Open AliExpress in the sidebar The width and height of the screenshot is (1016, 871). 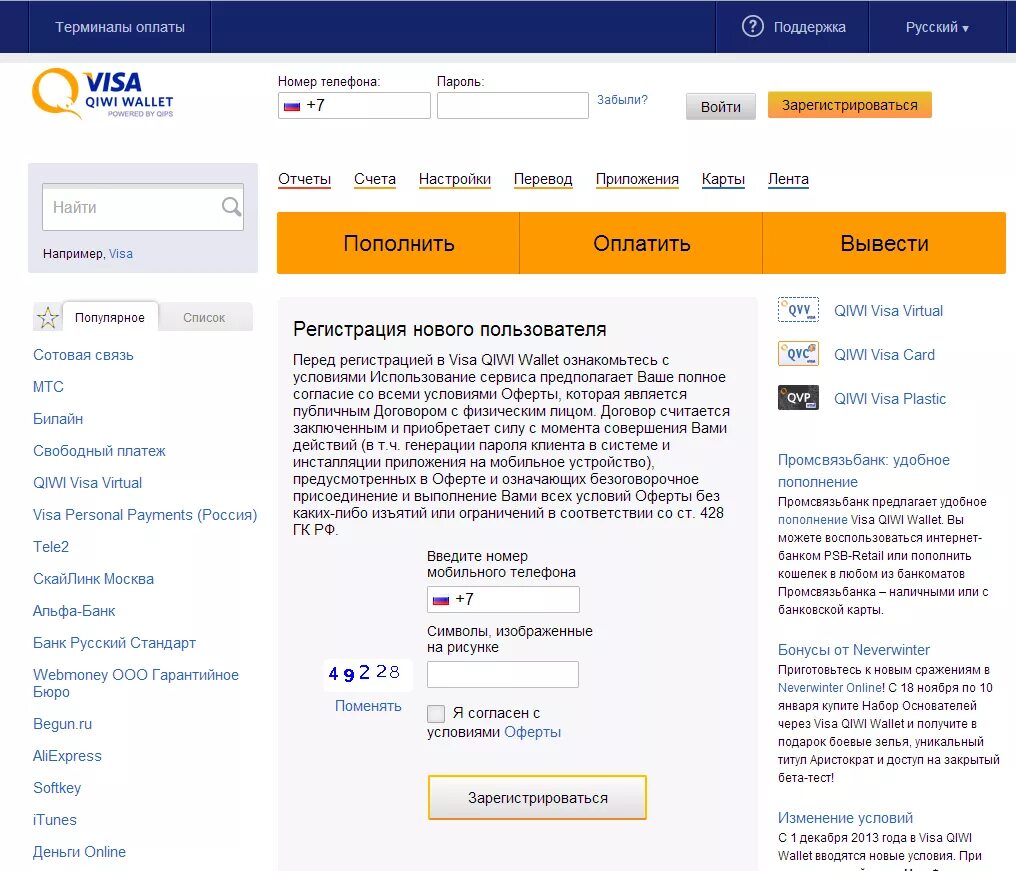[67, 756]
